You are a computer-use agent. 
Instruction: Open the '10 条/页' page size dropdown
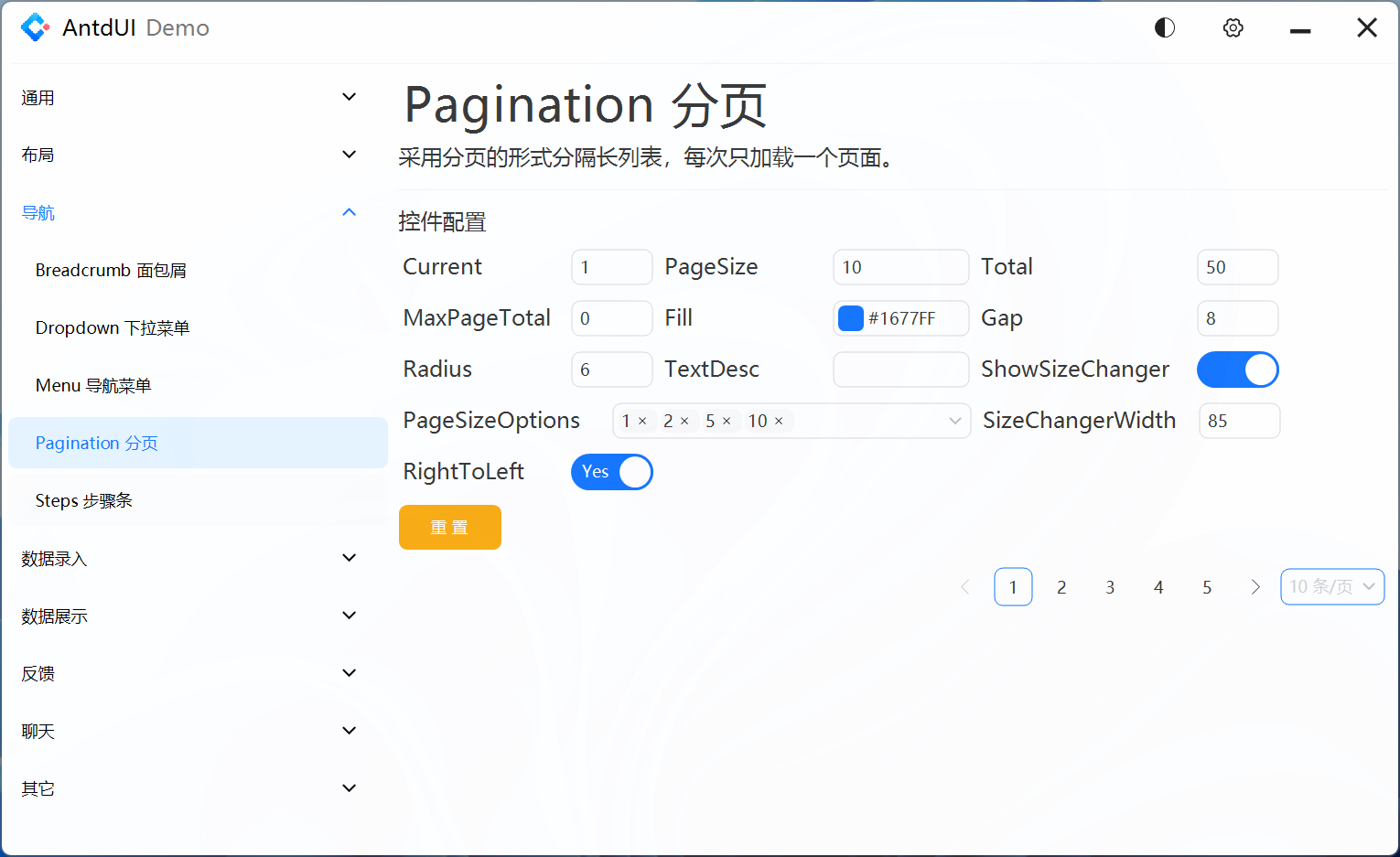click(x=1332, y=586)
